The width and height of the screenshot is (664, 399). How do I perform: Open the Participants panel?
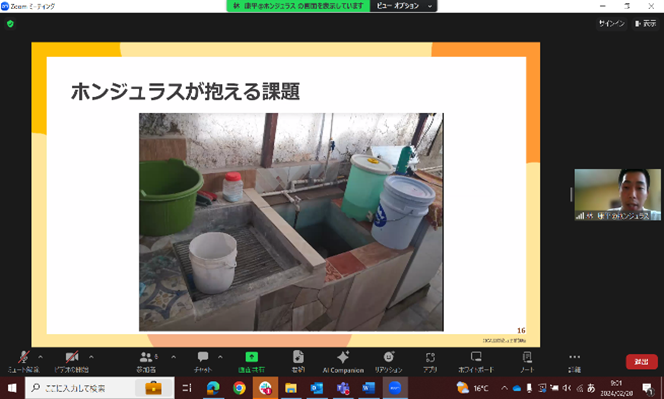(x=146, y=362)
